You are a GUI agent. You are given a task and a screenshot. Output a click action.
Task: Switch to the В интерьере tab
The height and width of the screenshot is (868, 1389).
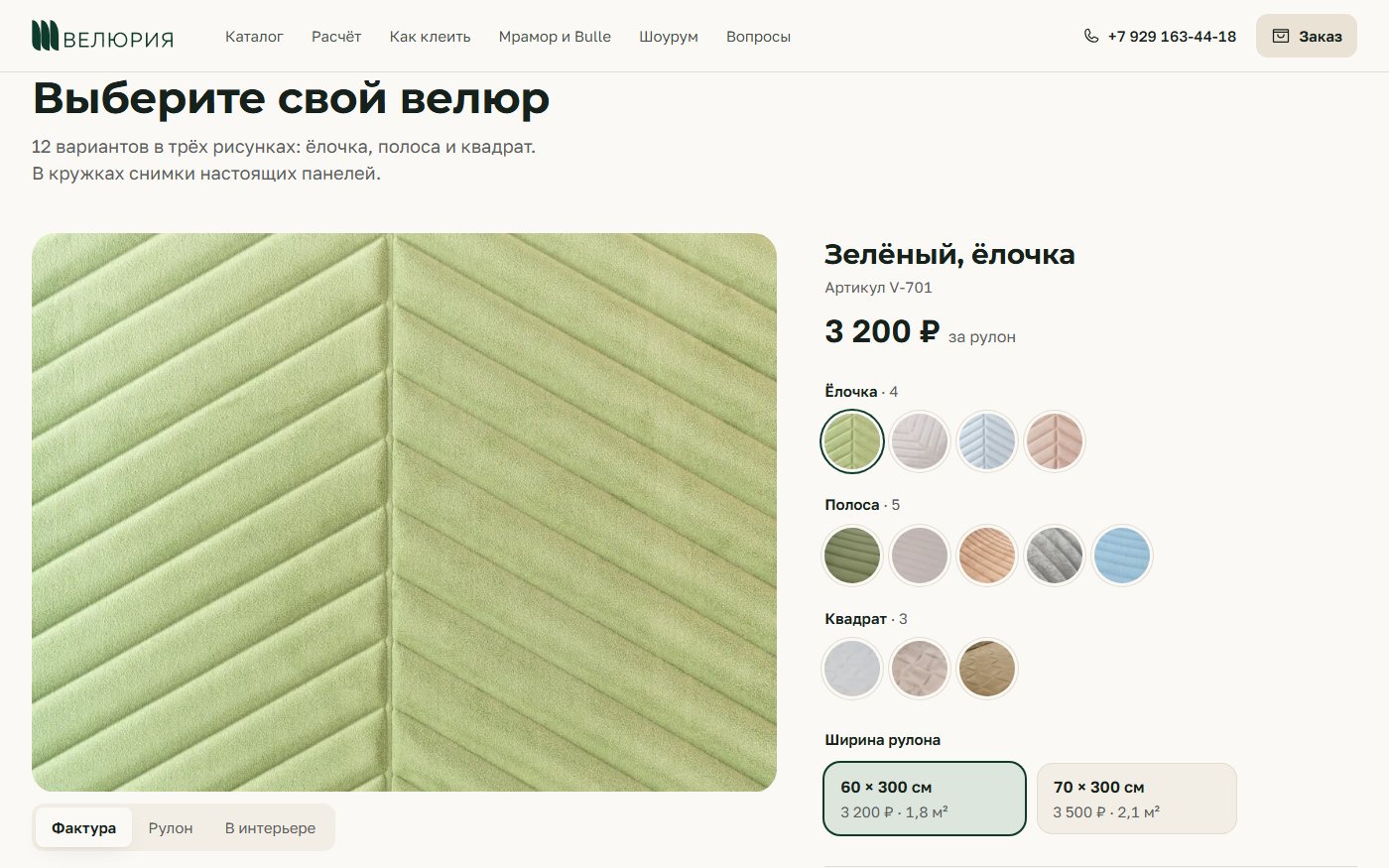tap(270, 827)
